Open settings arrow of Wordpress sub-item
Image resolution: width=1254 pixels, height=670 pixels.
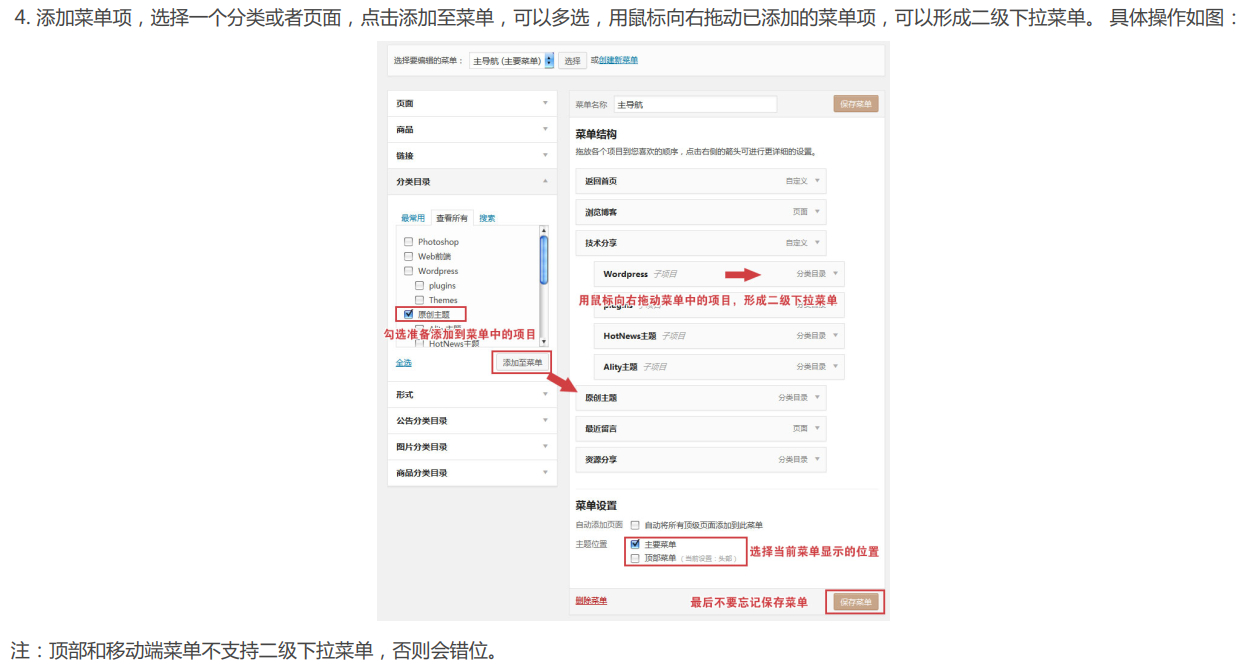[x=835, y=274]
